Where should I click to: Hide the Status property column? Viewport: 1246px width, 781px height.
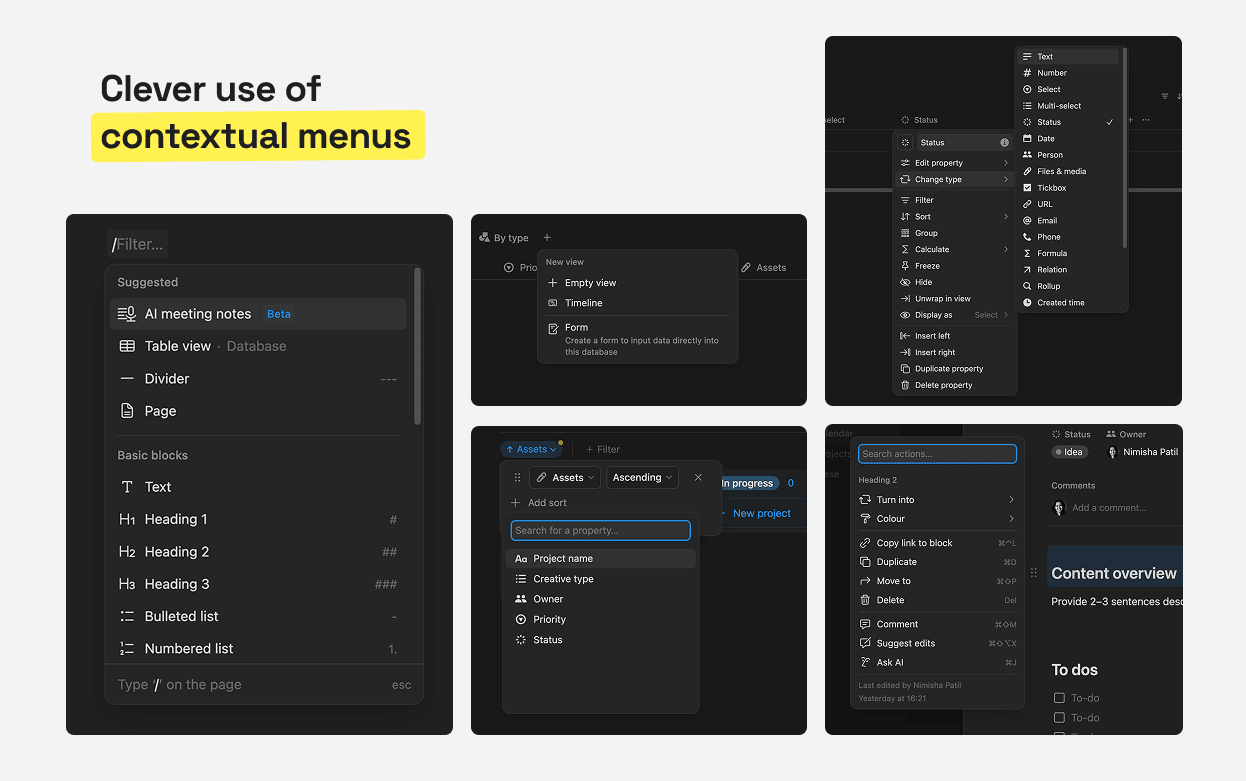[x=955, y=282]
